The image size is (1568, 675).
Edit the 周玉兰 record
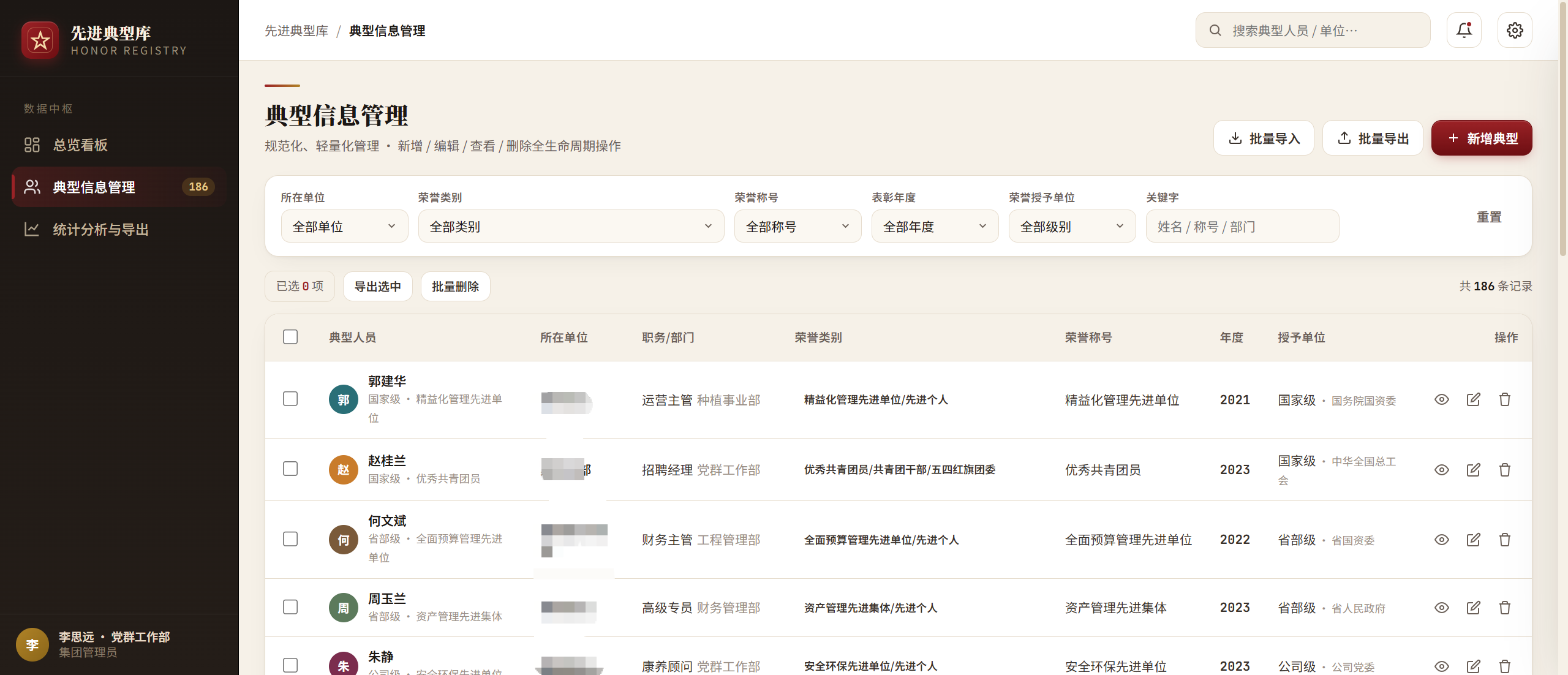pyautogui.click(x=1474, y=608)
